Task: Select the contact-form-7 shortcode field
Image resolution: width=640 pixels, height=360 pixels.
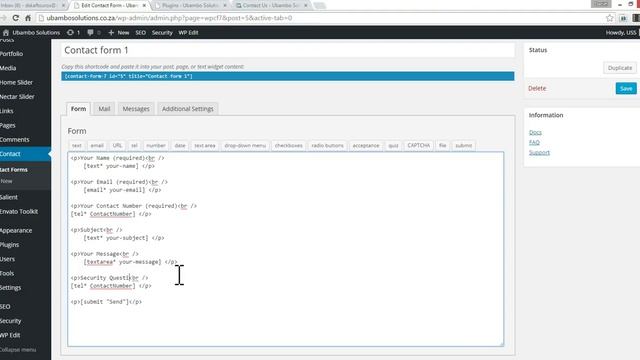Action: click(288, 76)
